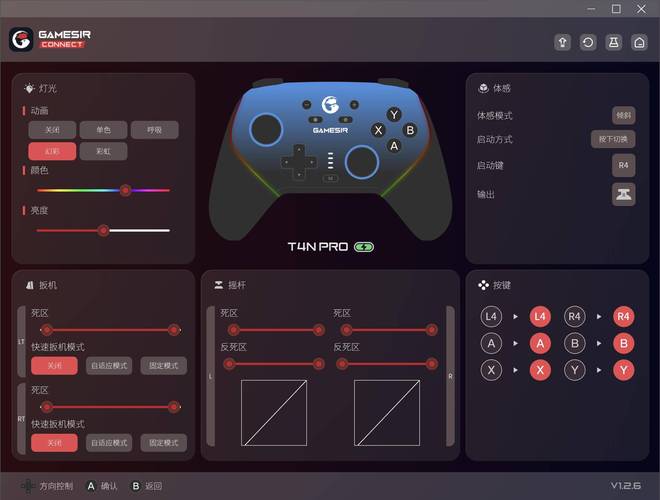Set LT quick trigger to 固定模式
This screenshot has height=500, width=660.
164,365
